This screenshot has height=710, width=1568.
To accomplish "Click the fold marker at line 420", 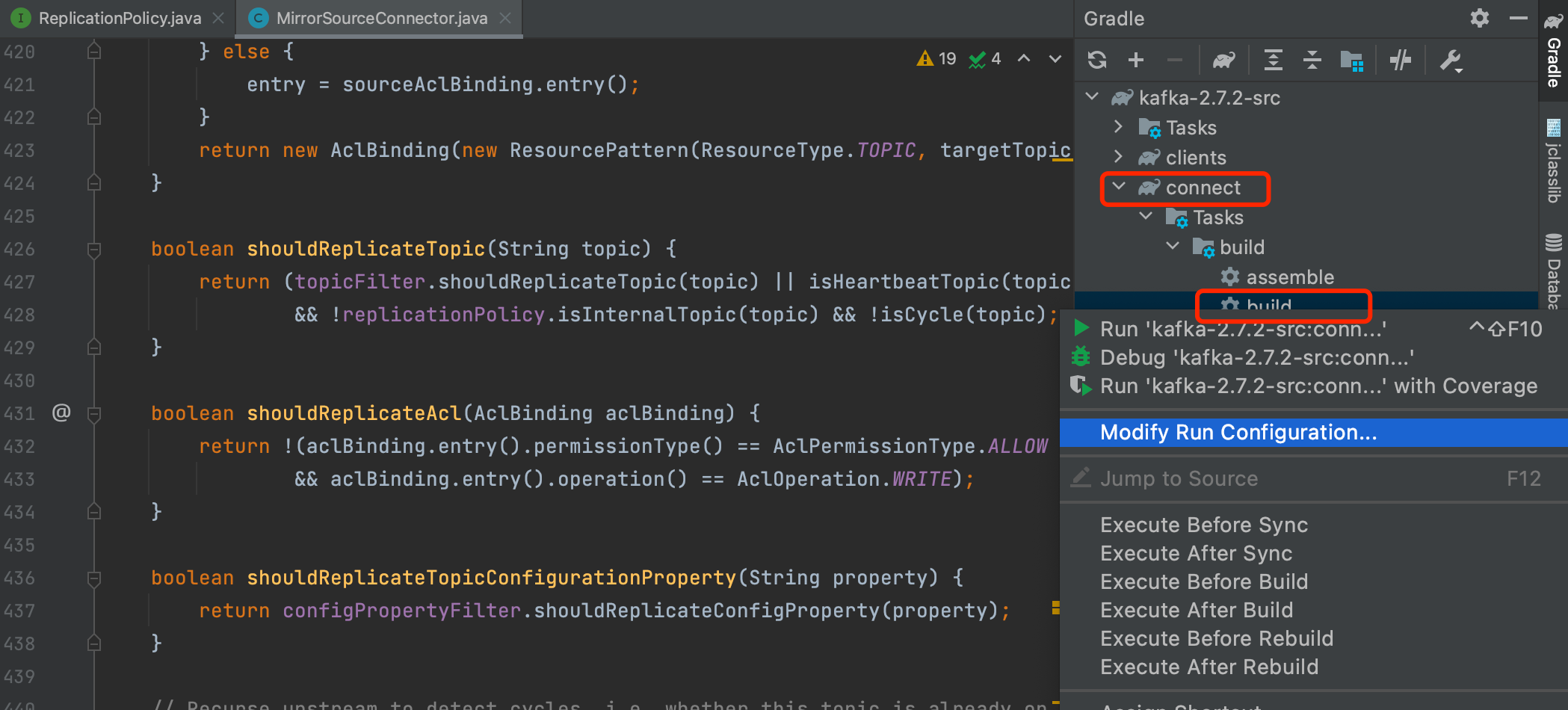I will coord(94,52).
